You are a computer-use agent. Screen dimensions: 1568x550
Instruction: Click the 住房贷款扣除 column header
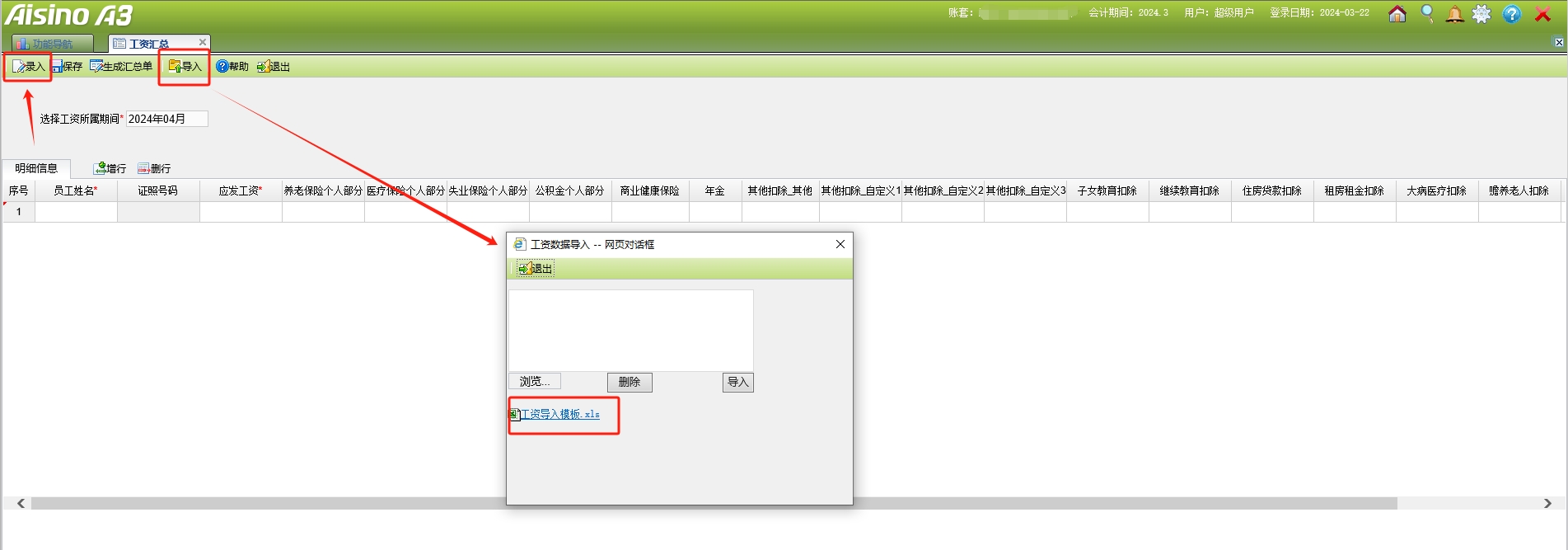(x=1273, y=190)
